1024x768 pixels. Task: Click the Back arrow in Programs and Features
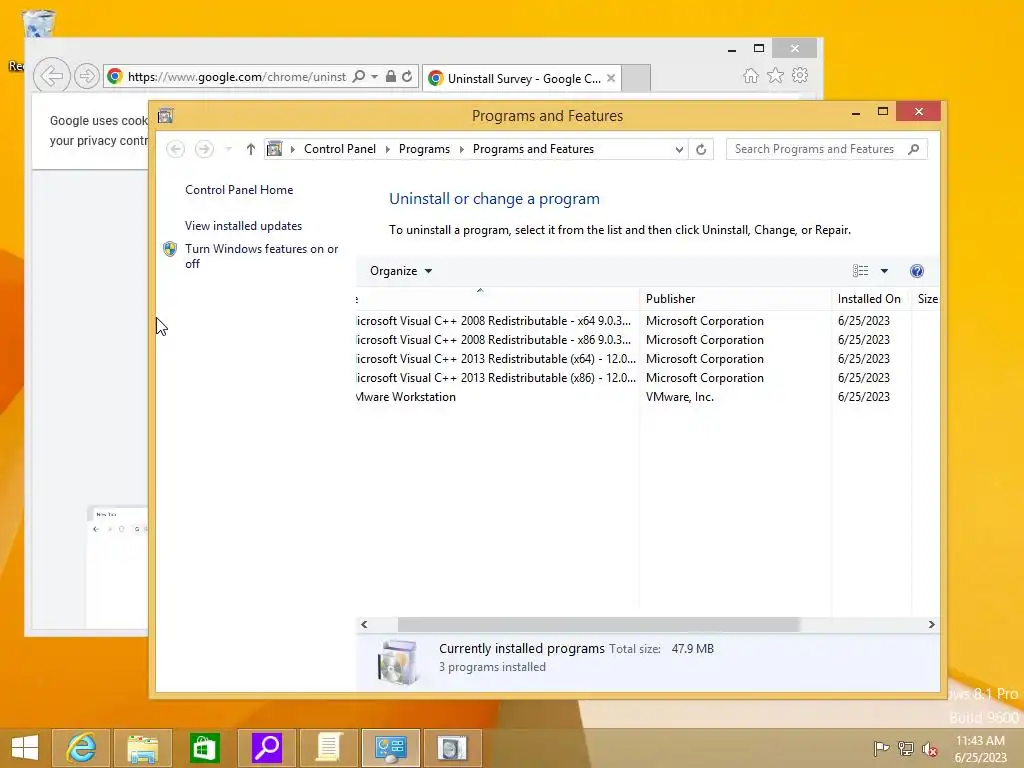coord(175,149)
